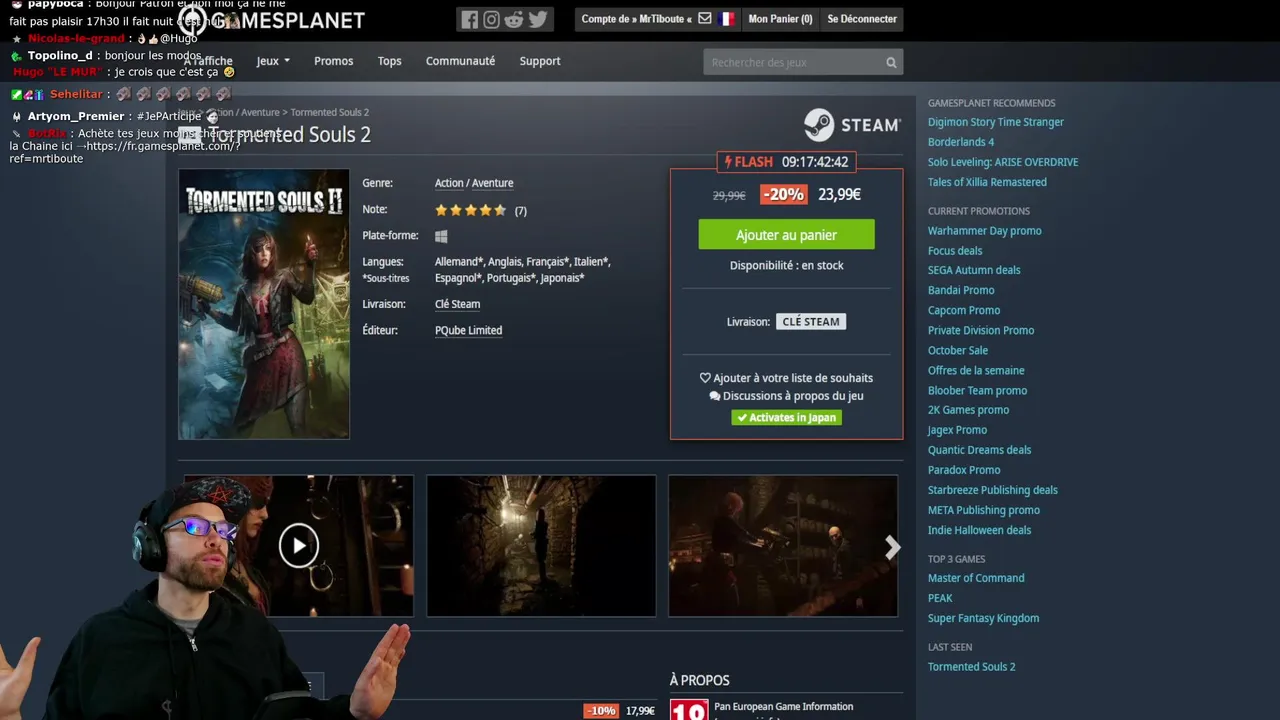Open Borderlands 4 recommendation
Image resolution: width=1280 pixels, height=720 pixels.
pyautogui.click(x=961, y=142)
